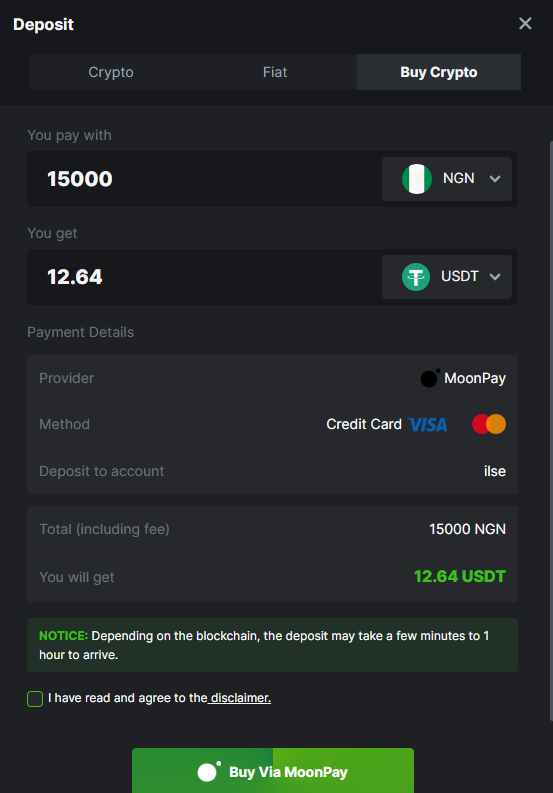
Task: Switch to the Fiat tab
Action: click(x=275, y=72)
